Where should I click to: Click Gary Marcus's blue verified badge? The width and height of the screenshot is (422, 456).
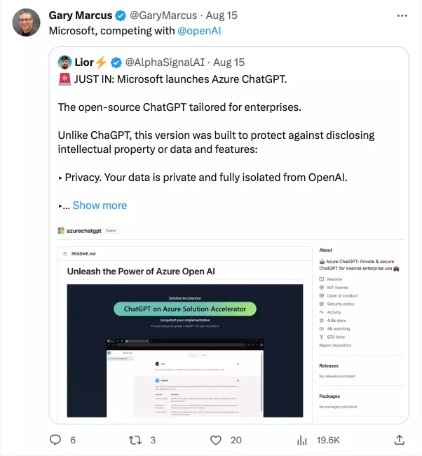[121, 15]
